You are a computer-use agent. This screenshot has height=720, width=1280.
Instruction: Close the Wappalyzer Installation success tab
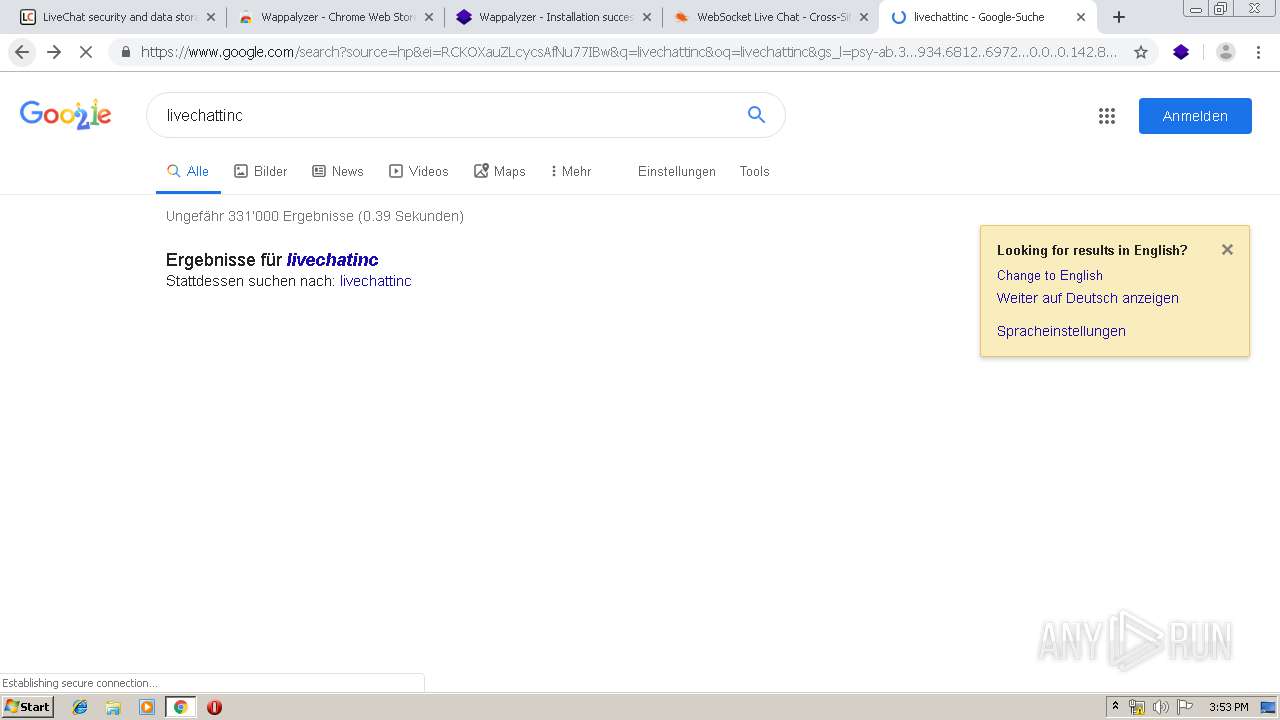[647, 17]
